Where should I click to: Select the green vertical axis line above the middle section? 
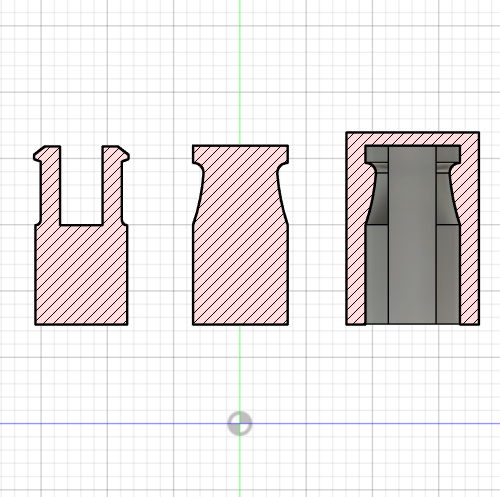(x=240, y=72)
